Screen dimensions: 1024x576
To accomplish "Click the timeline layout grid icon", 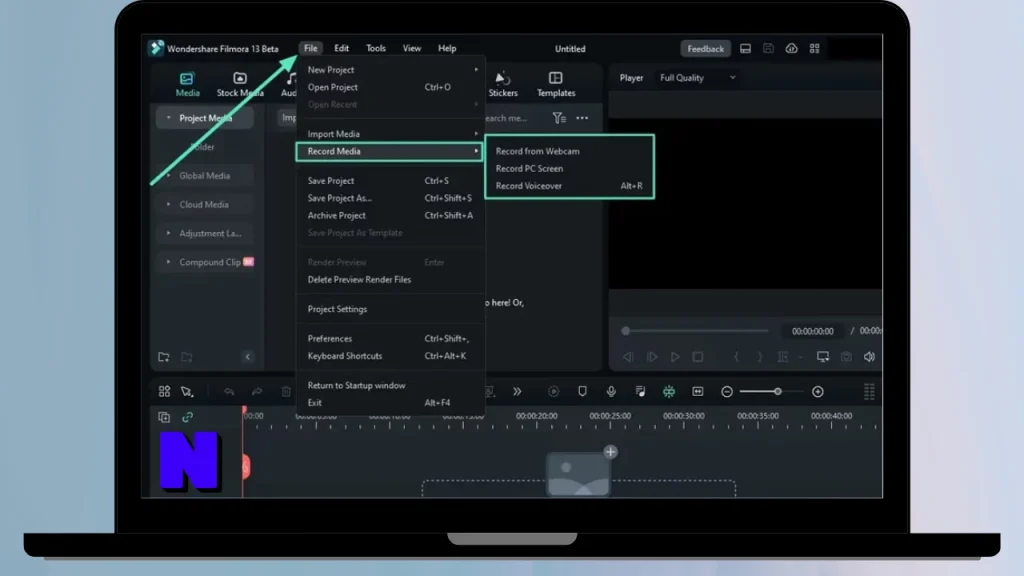I will pyautogui.click(x=164, y=392).
